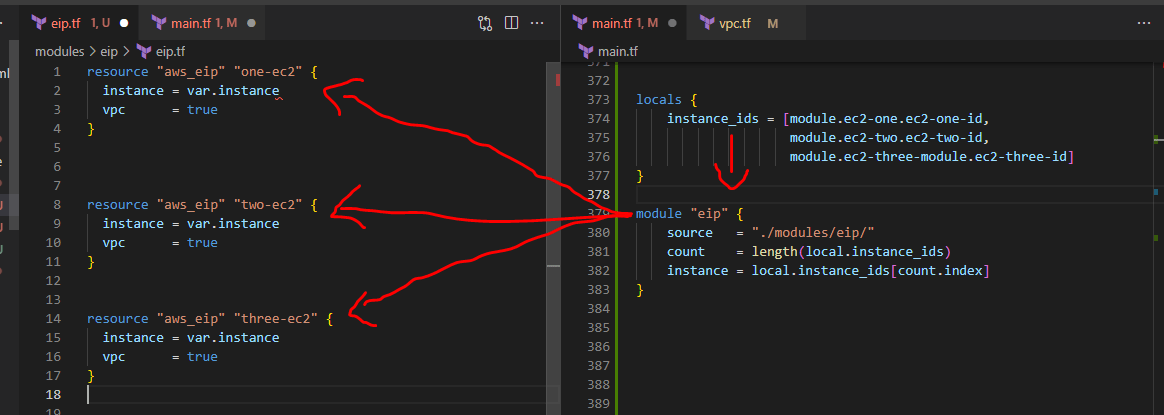Click var.instance on line 2
The width and height of the screenshot is (1164, 415).
(x=233, y=91)
